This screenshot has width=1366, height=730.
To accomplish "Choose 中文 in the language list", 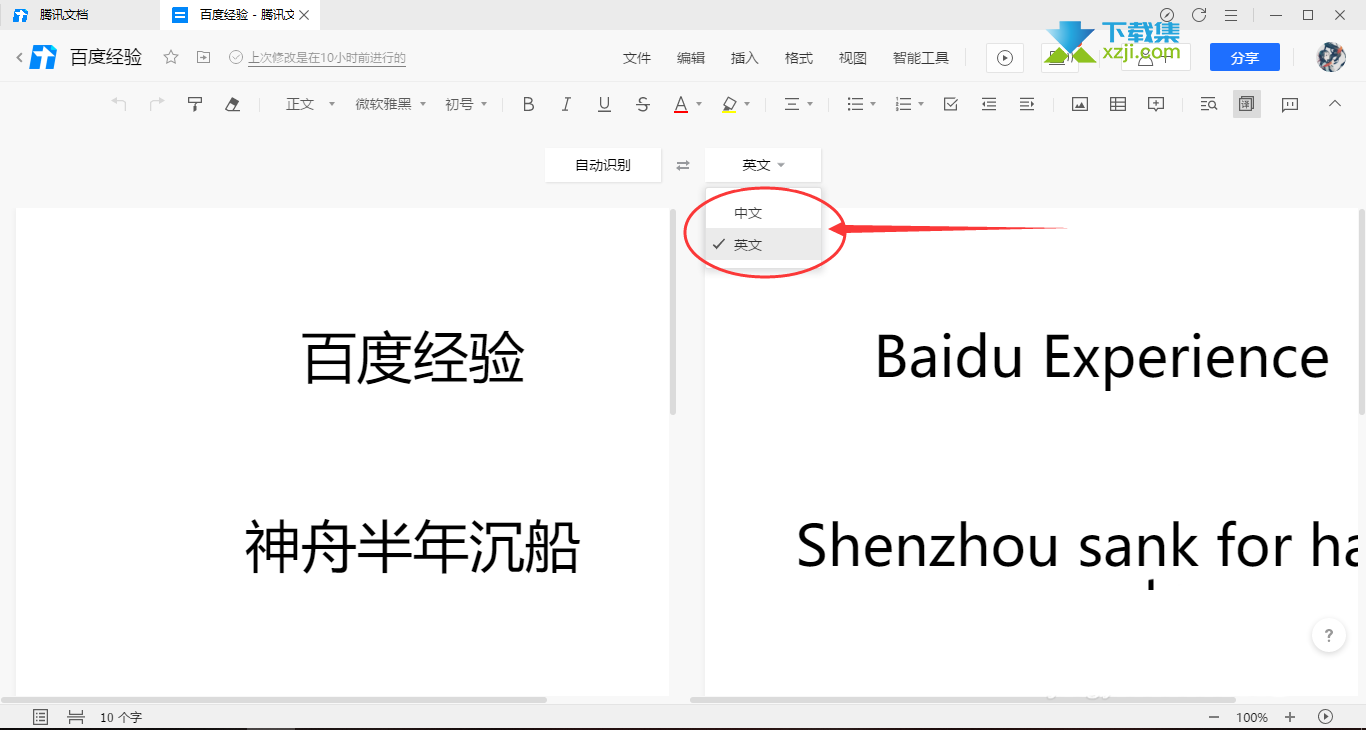I will click(763, 213).
